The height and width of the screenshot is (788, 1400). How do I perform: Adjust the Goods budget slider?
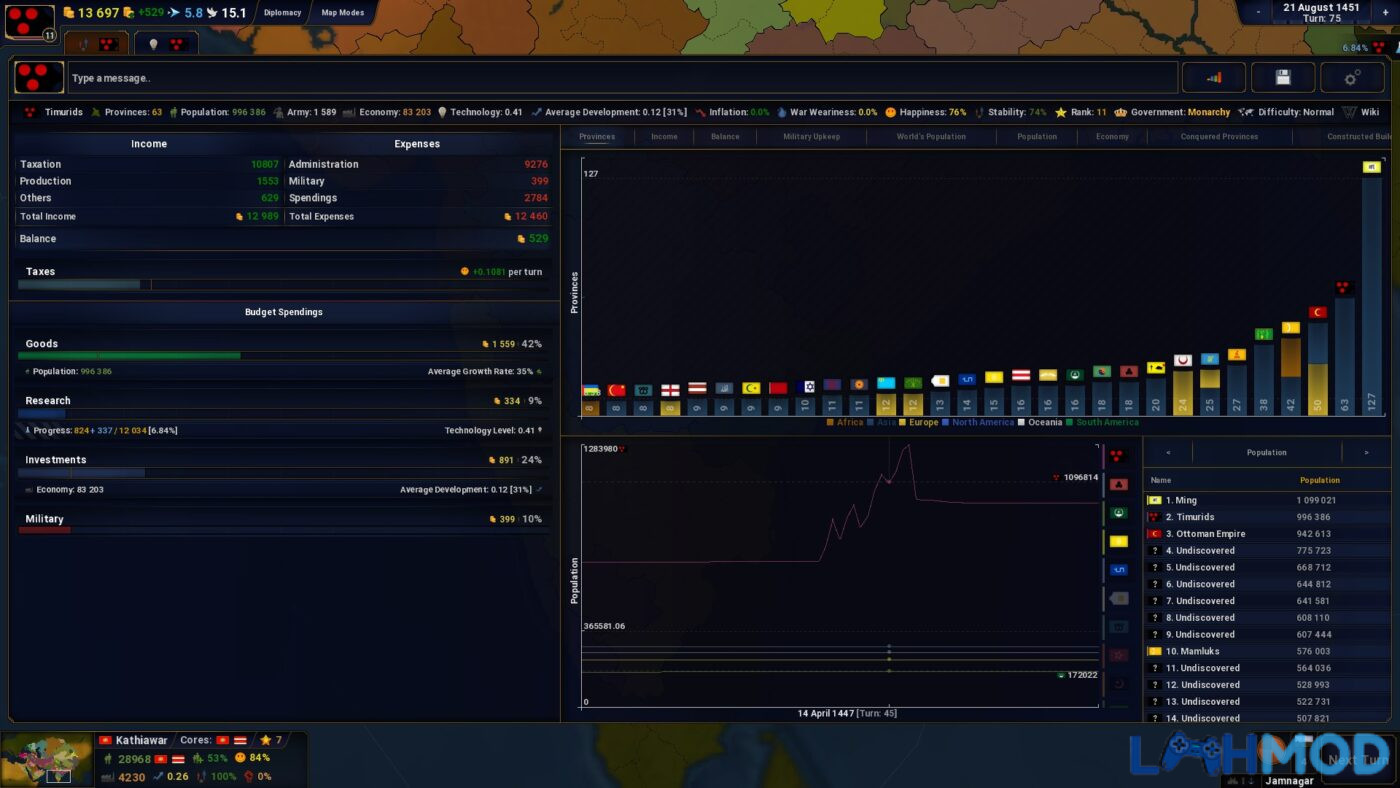point(283,355)
